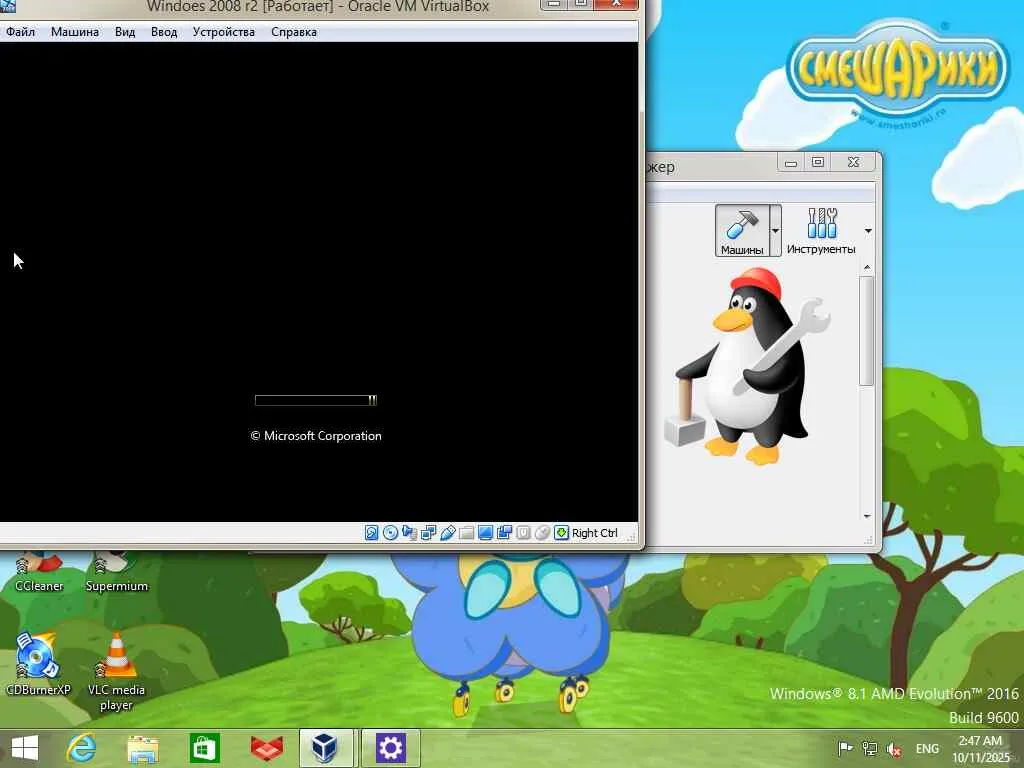1024x768 pixels.
Task: Click the mouse integration indicator in VM status bar
Action: pyautogui.click(x=542, y=533)
